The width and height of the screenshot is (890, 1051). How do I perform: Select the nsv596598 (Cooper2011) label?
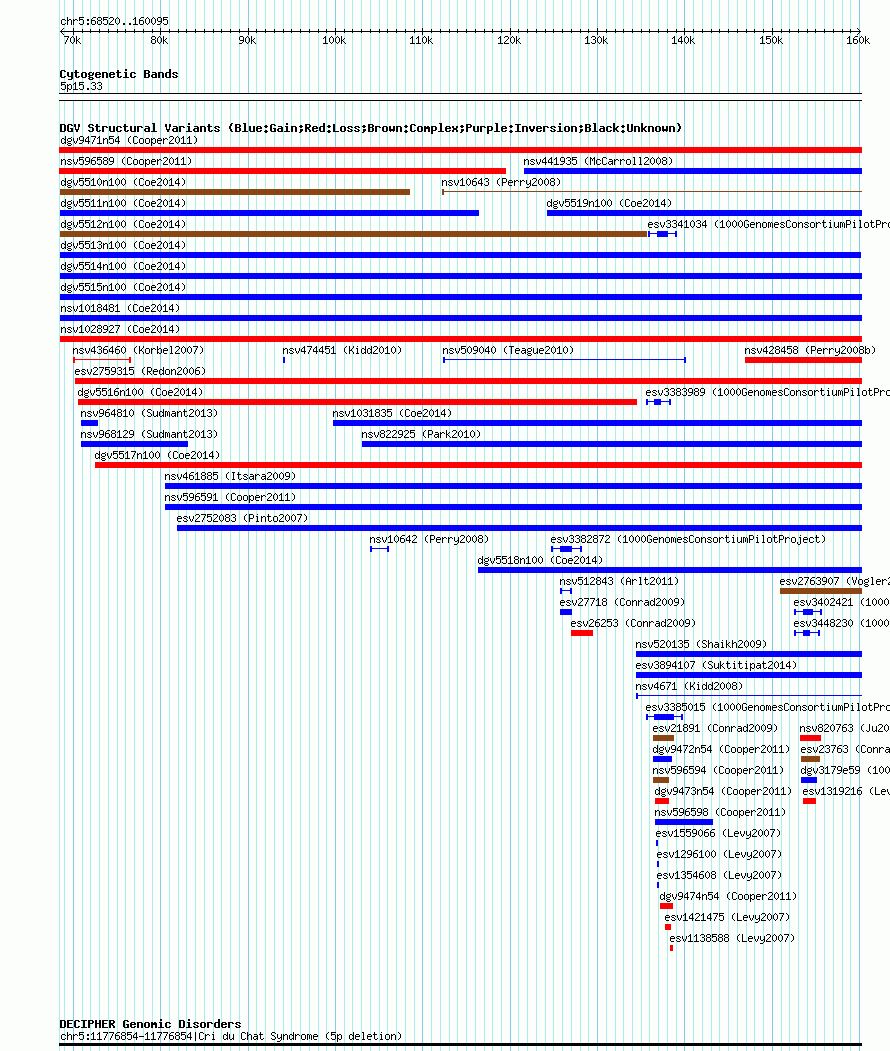[720, 812]
